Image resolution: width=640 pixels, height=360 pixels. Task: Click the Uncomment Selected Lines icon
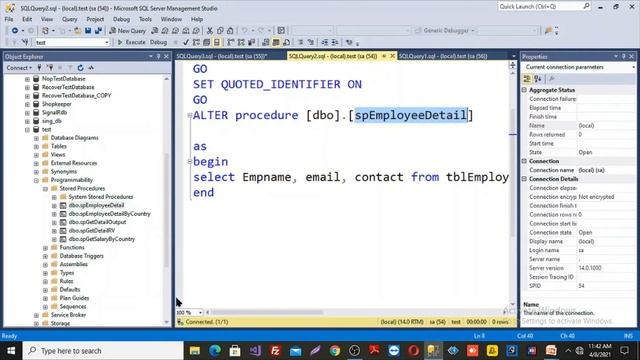point(311,42)
